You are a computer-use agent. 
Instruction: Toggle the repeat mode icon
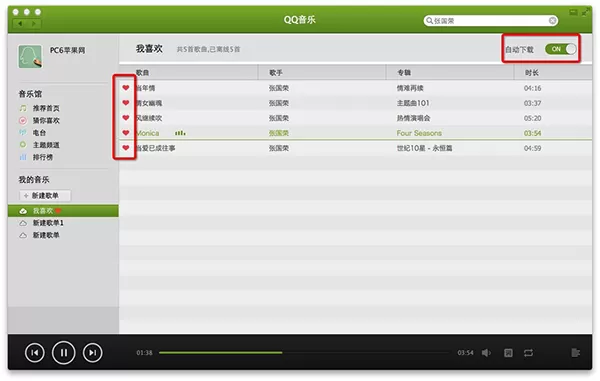pos(528,353)
